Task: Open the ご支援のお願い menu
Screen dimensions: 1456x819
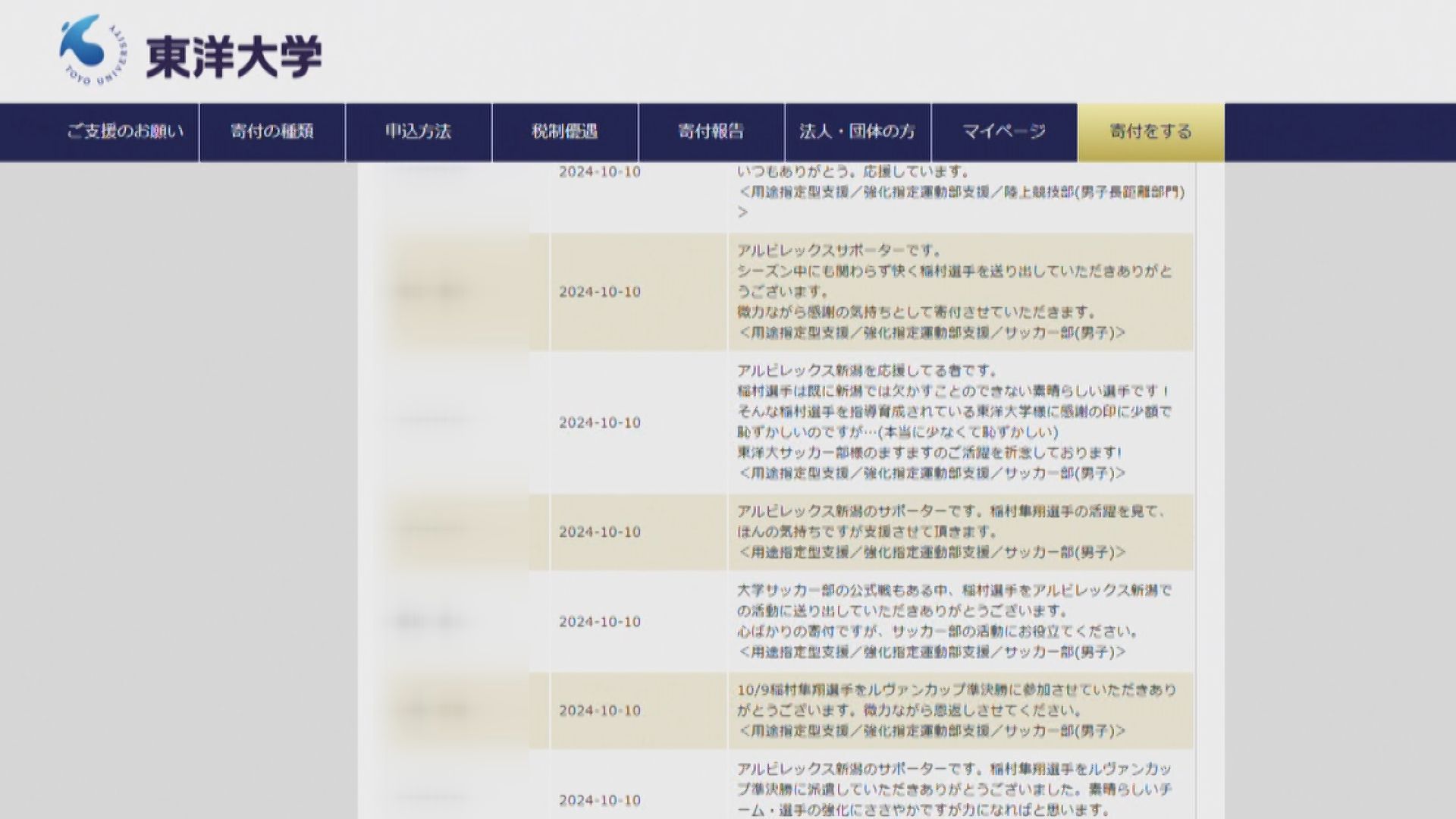Action: click(125, 132)
